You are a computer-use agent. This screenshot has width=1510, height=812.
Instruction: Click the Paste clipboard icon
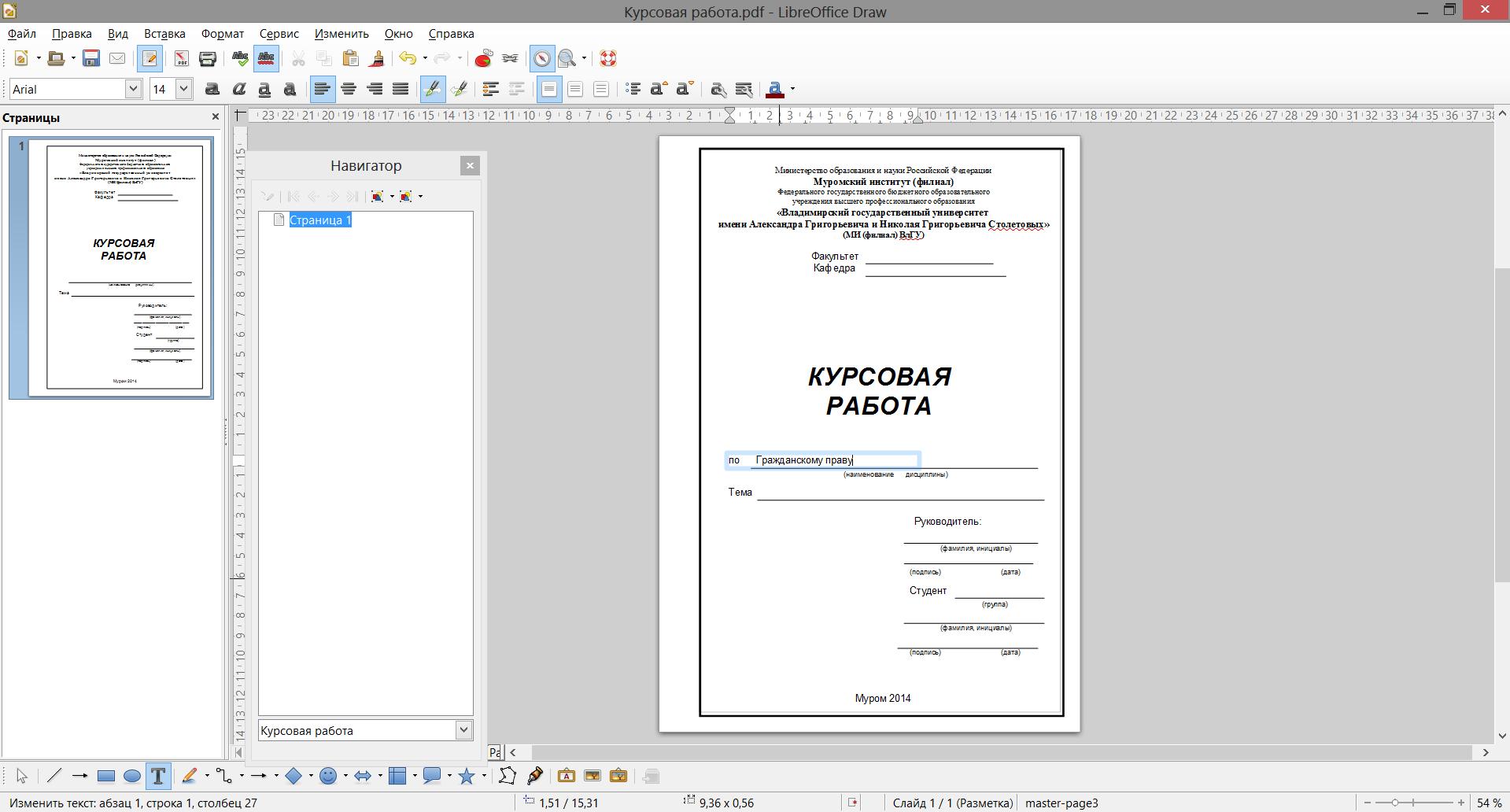(x=350, y=59)
